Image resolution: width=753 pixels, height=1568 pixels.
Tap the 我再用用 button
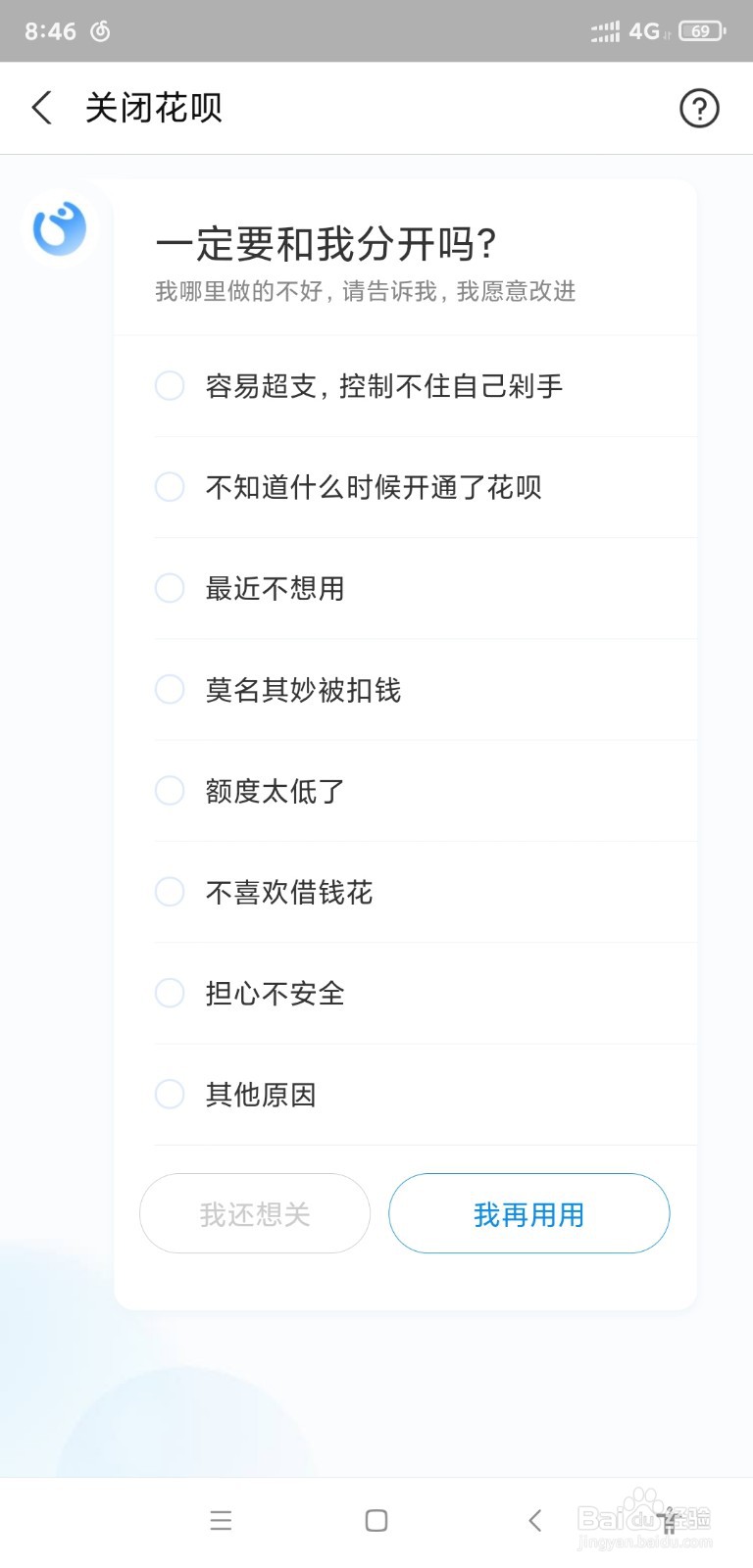528,1214
